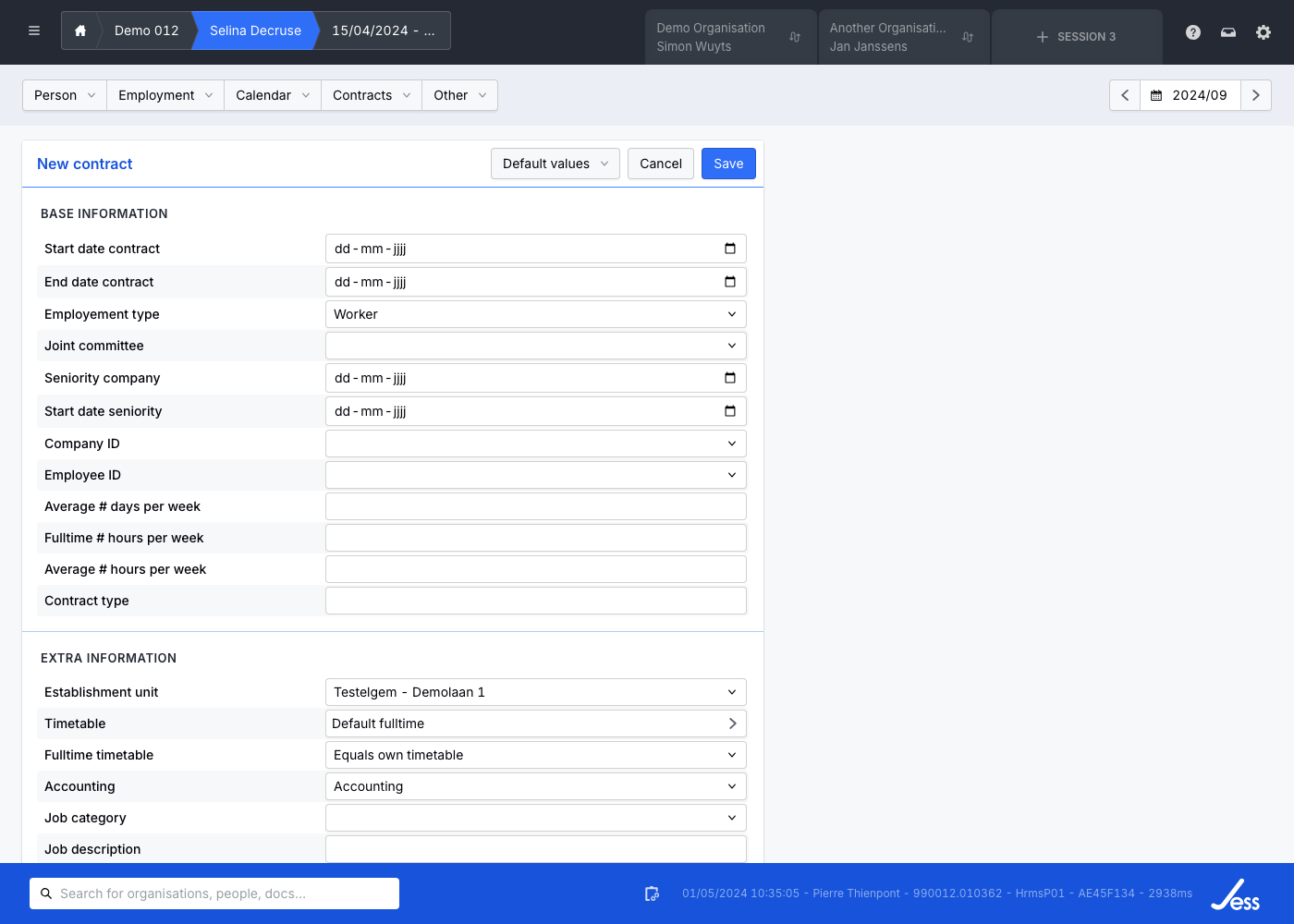Viewport: 1294px width, 924px height.
Task: Click the document icon in footer bar
Action: pos(652,894)
